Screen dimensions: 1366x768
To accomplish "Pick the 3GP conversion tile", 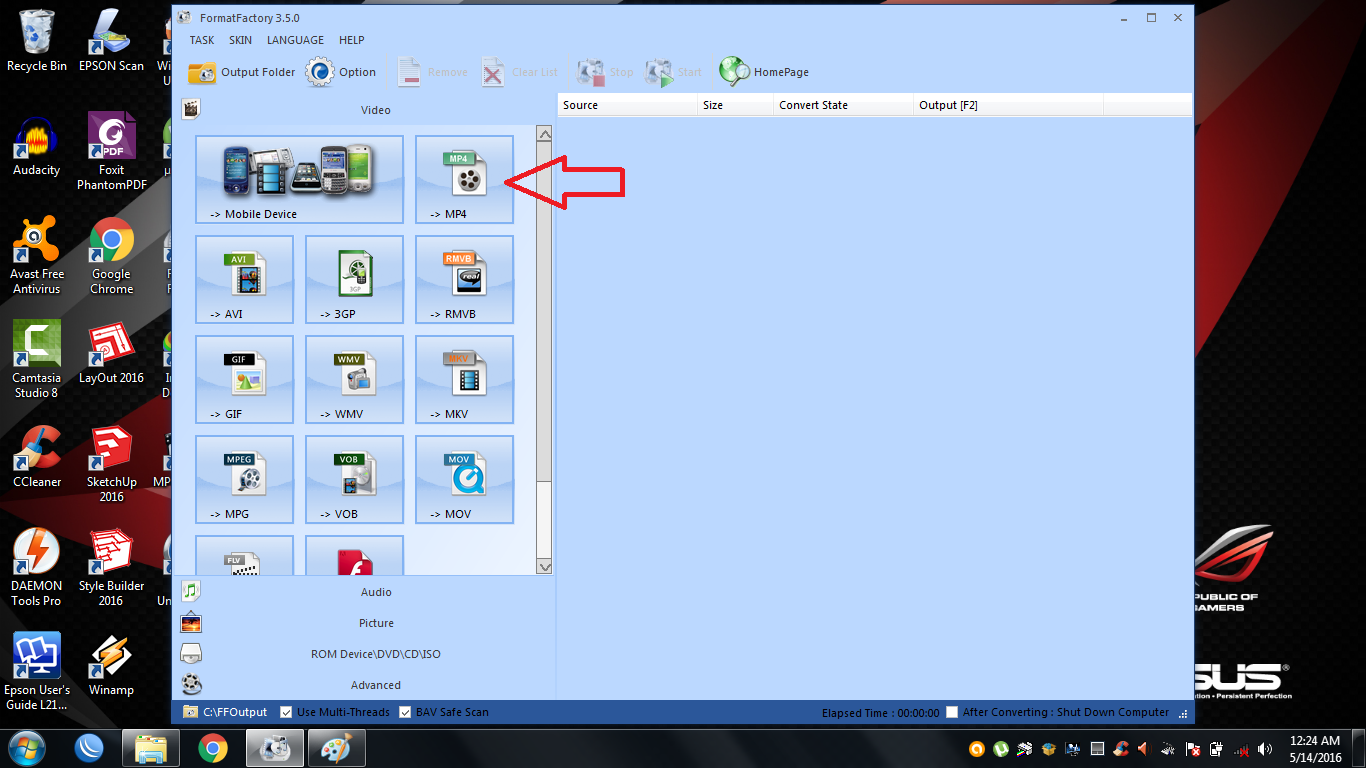I will click(354, 280).
